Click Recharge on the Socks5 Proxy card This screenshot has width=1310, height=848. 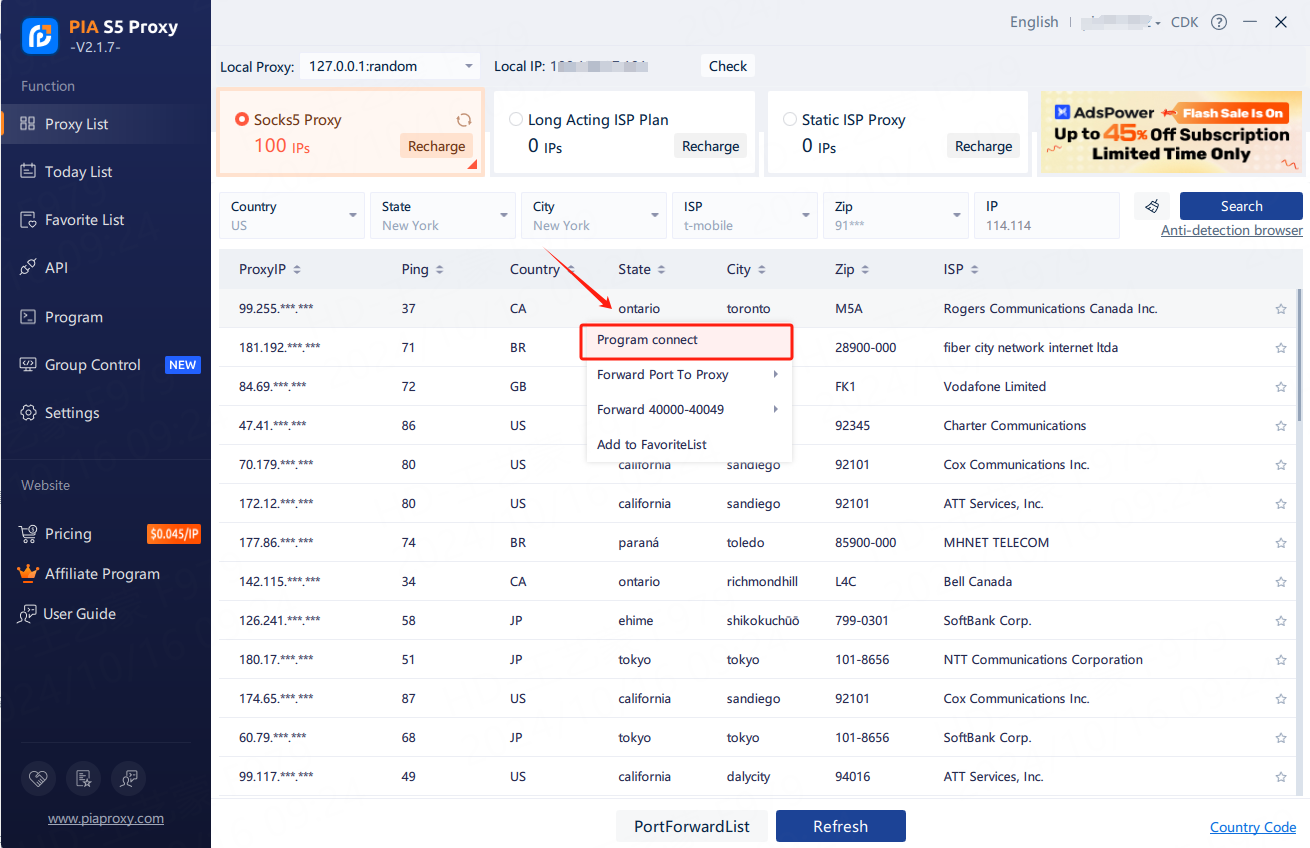point(436,146)
